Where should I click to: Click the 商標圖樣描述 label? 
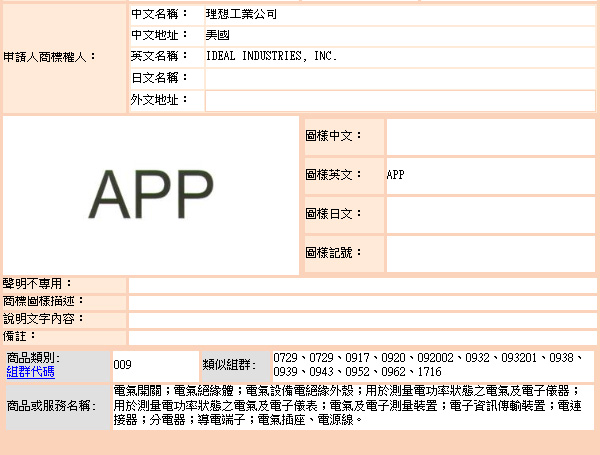pos(43,301)
